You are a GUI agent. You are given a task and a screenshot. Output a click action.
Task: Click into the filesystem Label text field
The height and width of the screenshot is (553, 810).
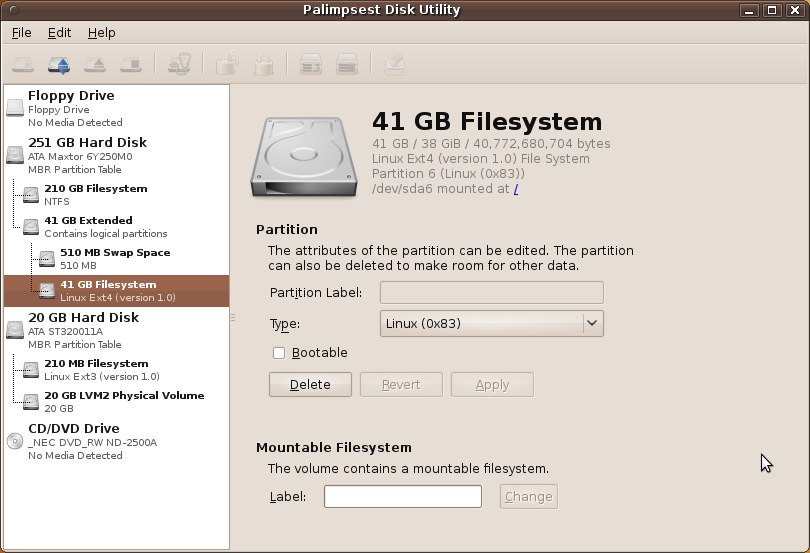(x=403, y=497)
